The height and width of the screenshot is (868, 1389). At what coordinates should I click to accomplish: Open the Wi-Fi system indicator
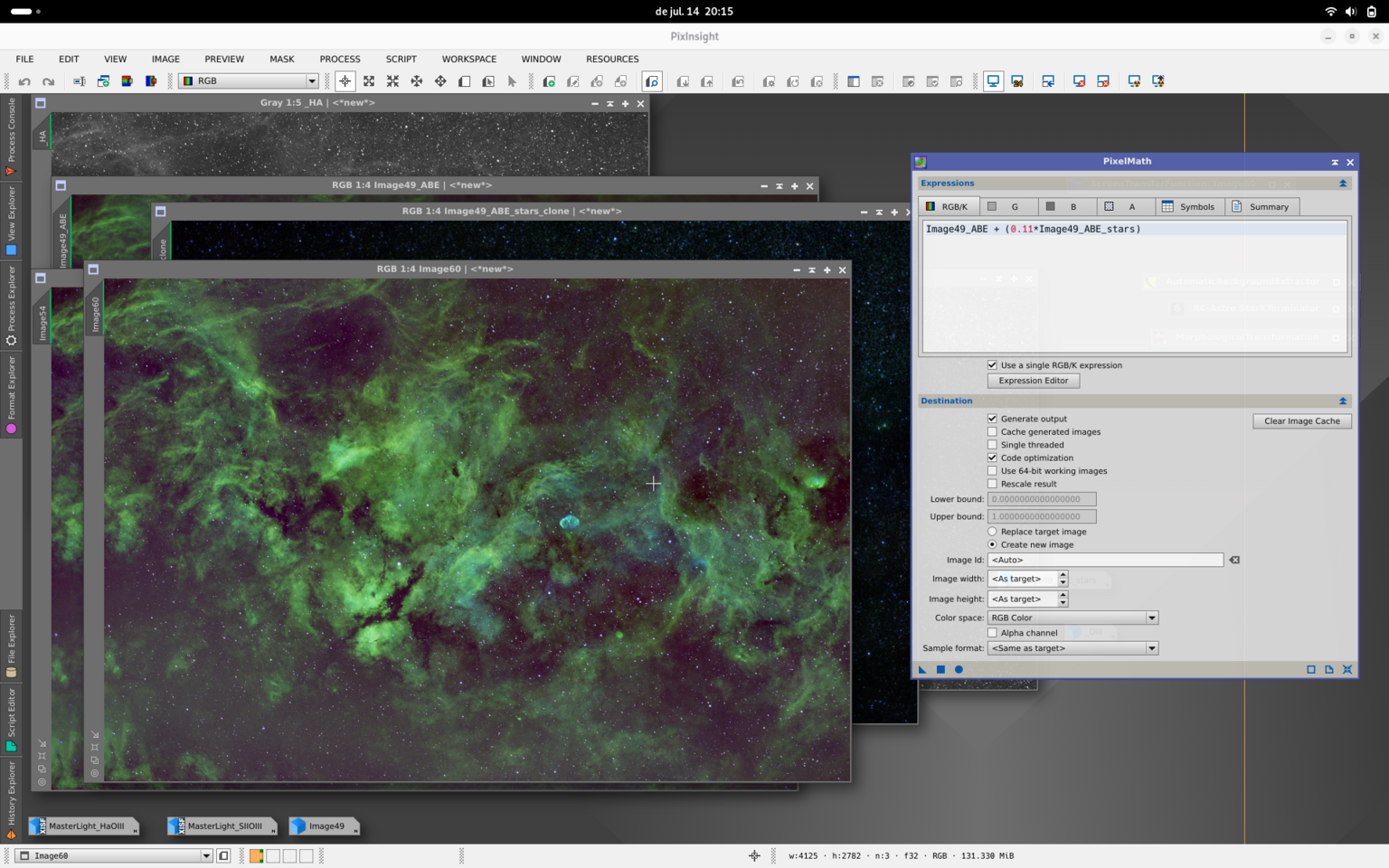1330,12
